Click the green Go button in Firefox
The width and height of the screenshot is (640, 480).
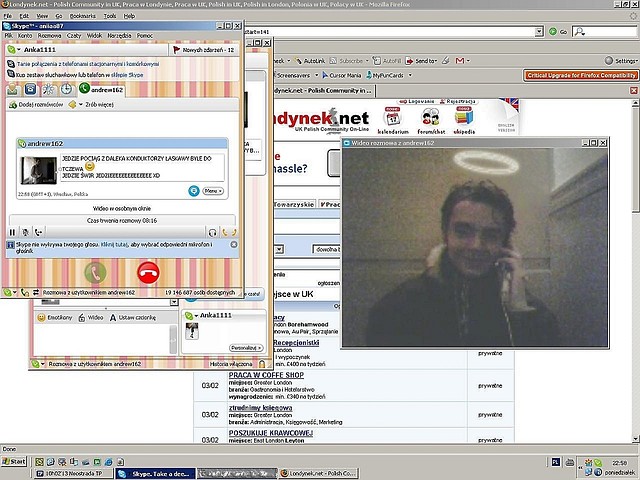click(558, 31)
